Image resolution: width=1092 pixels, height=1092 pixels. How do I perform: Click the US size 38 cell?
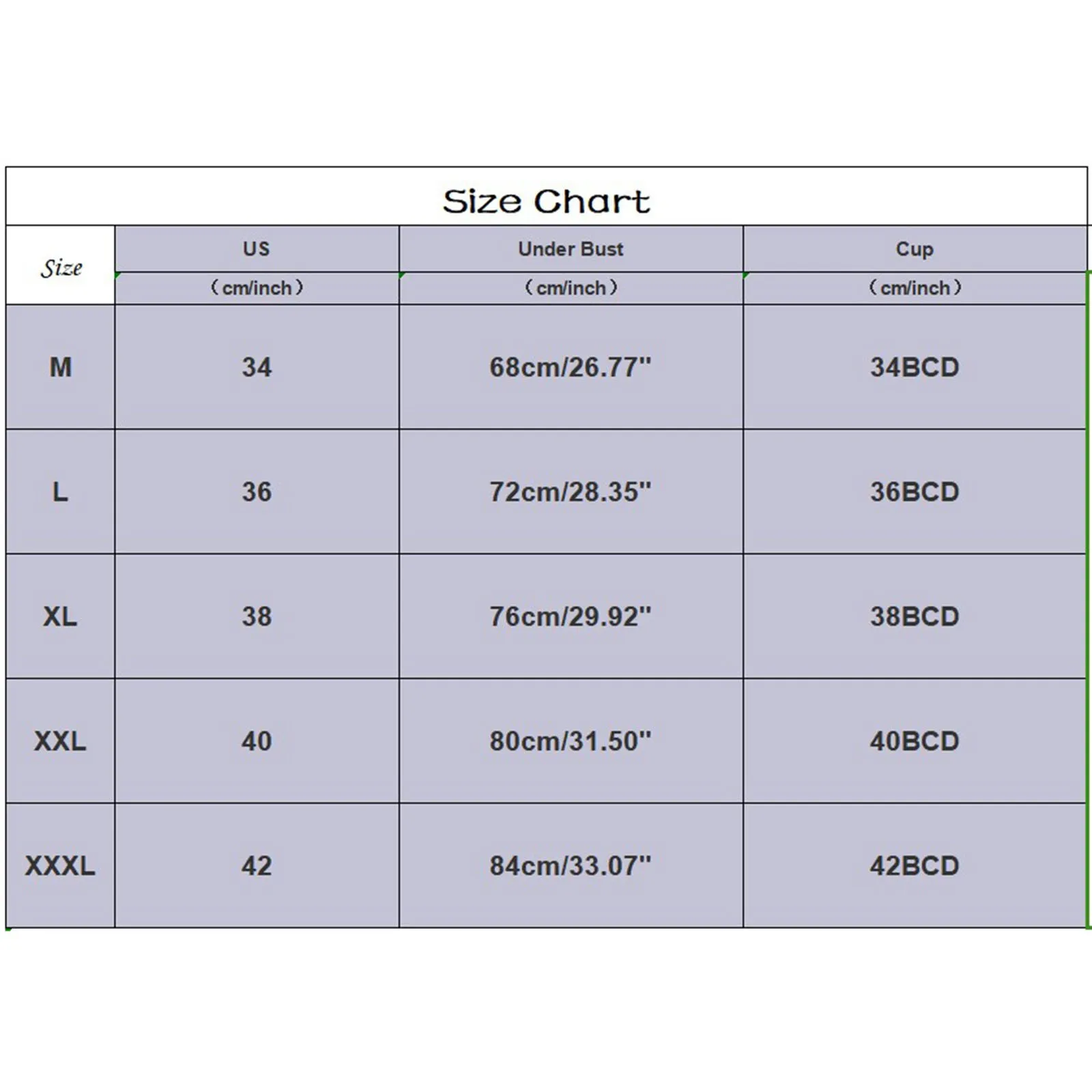pyautogui.click(x=257, y=616)
